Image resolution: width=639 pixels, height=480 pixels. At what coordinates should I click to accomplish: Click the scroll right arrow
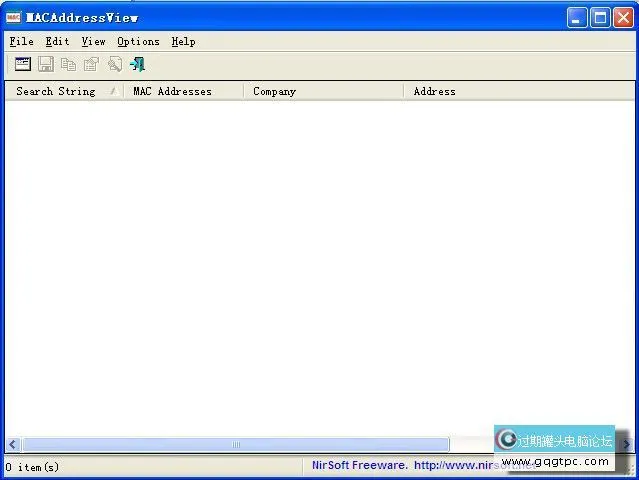pyautogui.click(x=626, y=445)
